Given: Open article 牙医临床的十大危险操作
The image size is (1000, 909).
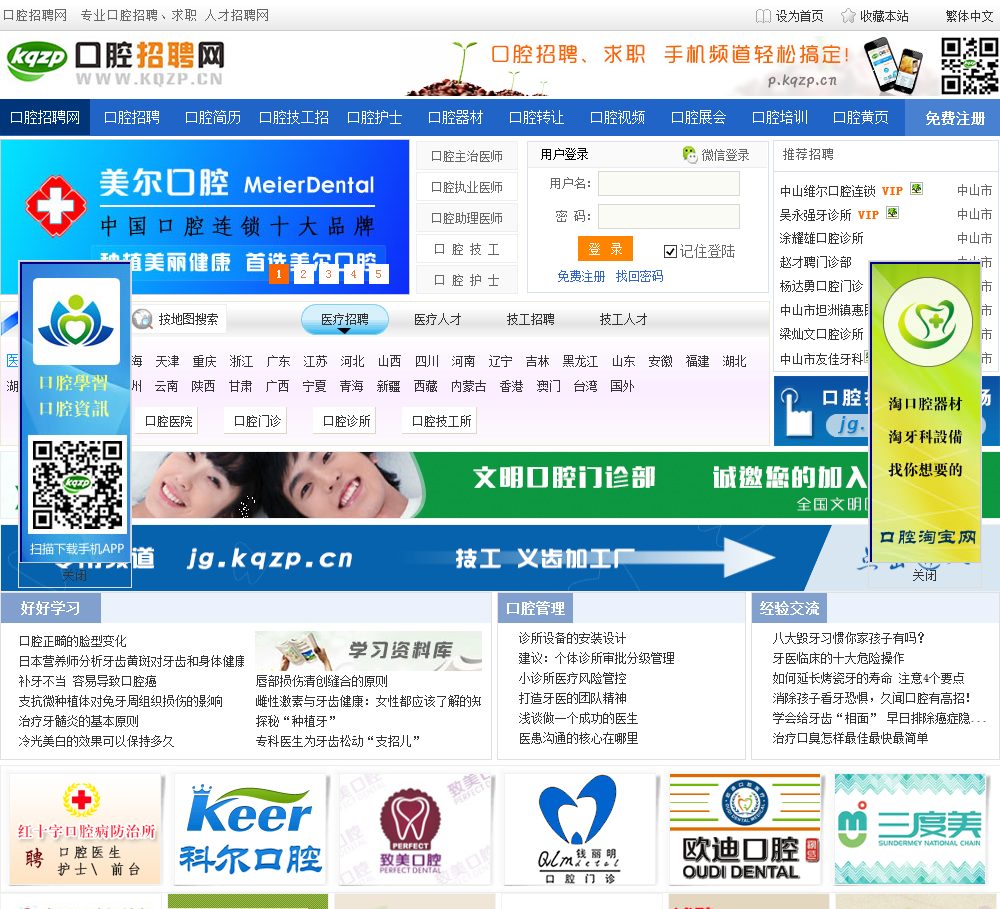Looking at the screenshot, I should (838, 658).
